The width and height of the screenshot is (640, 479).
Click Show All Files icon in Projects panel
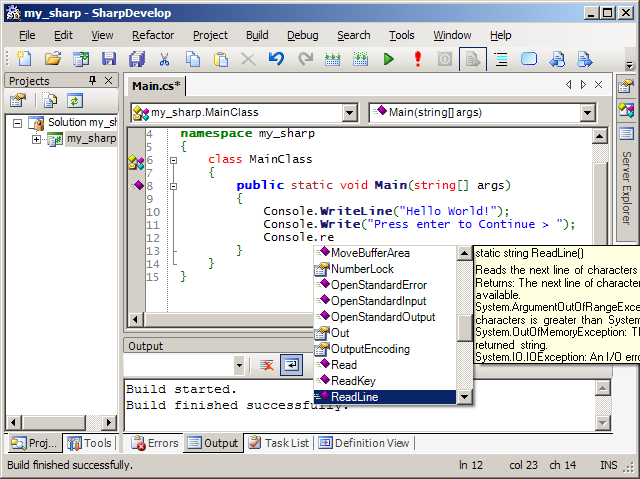coord(50,100)
